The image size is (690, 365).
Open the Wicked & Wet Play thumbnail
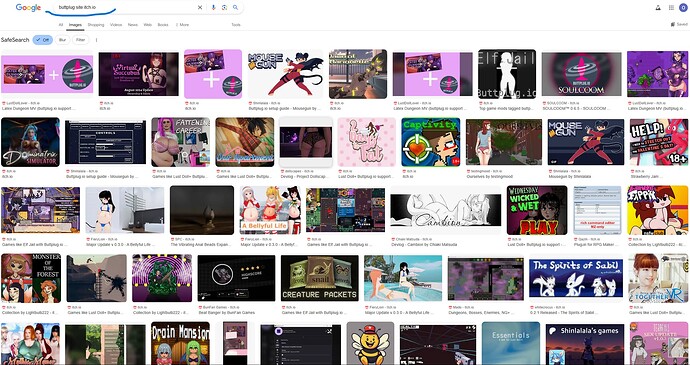point(536,210)
